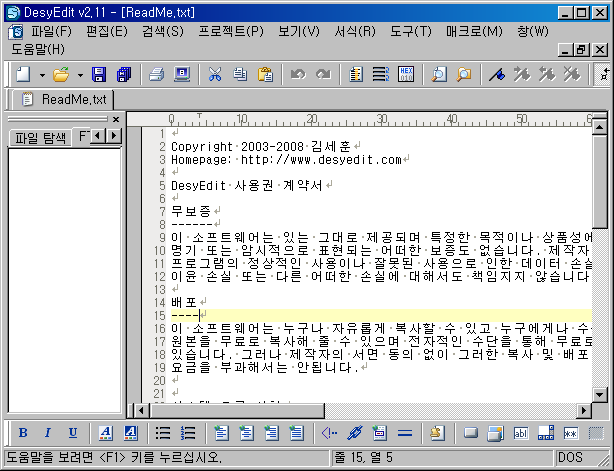The width and height of the screenshot is (614, 471).
Task: Switch to HEX mode with the HEX icon
Action: 406,74
